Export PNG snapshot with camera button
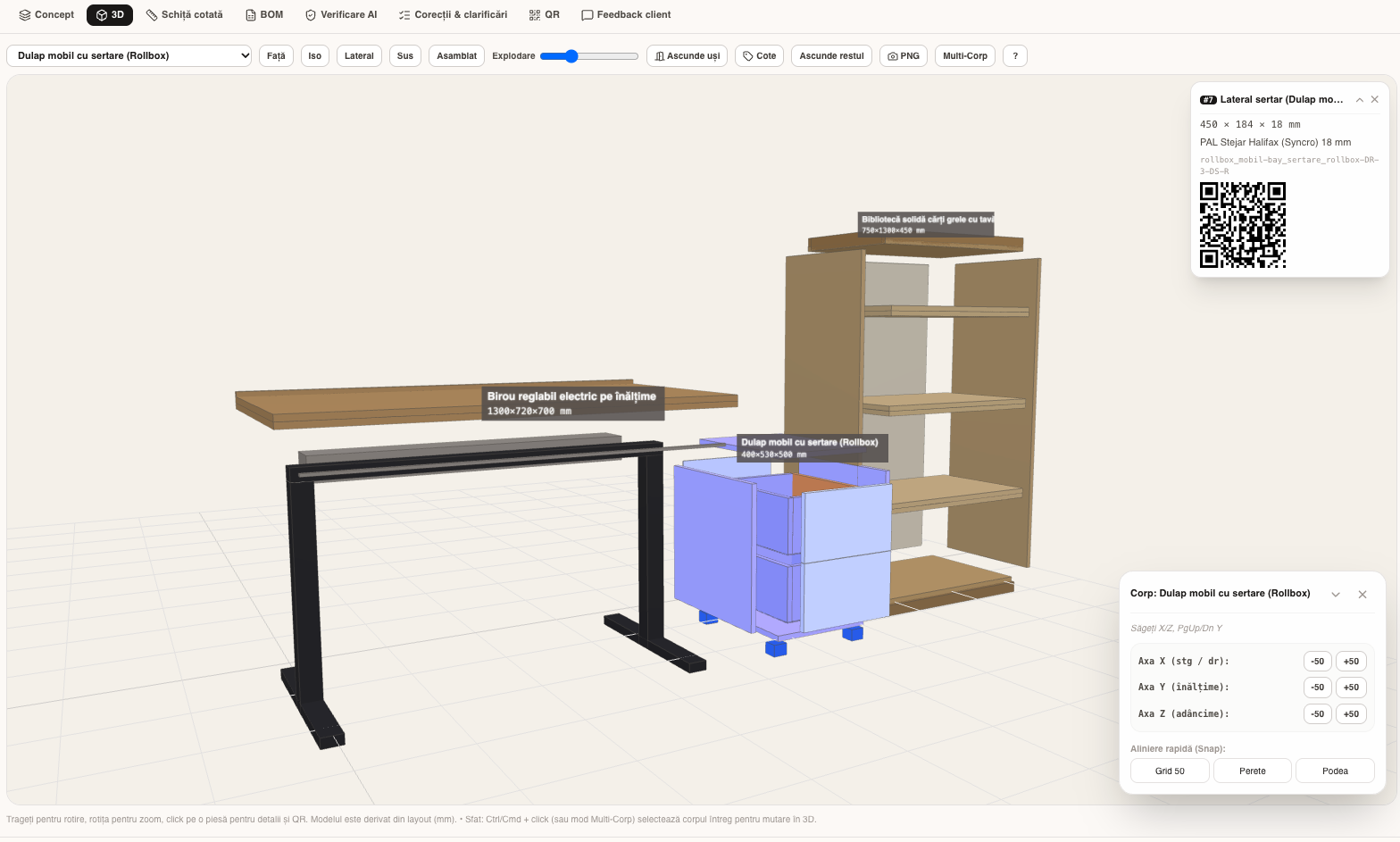This screenshot has width=1400, height=842. pyautogui.click(x=904, y=55)
